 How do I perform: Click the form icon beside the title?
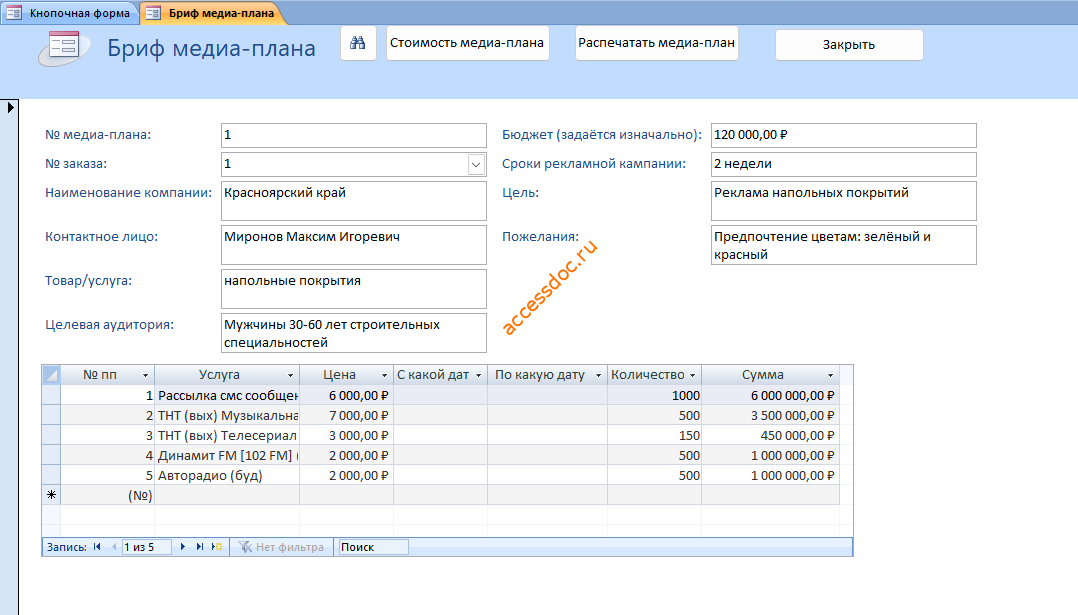(64, 47)
